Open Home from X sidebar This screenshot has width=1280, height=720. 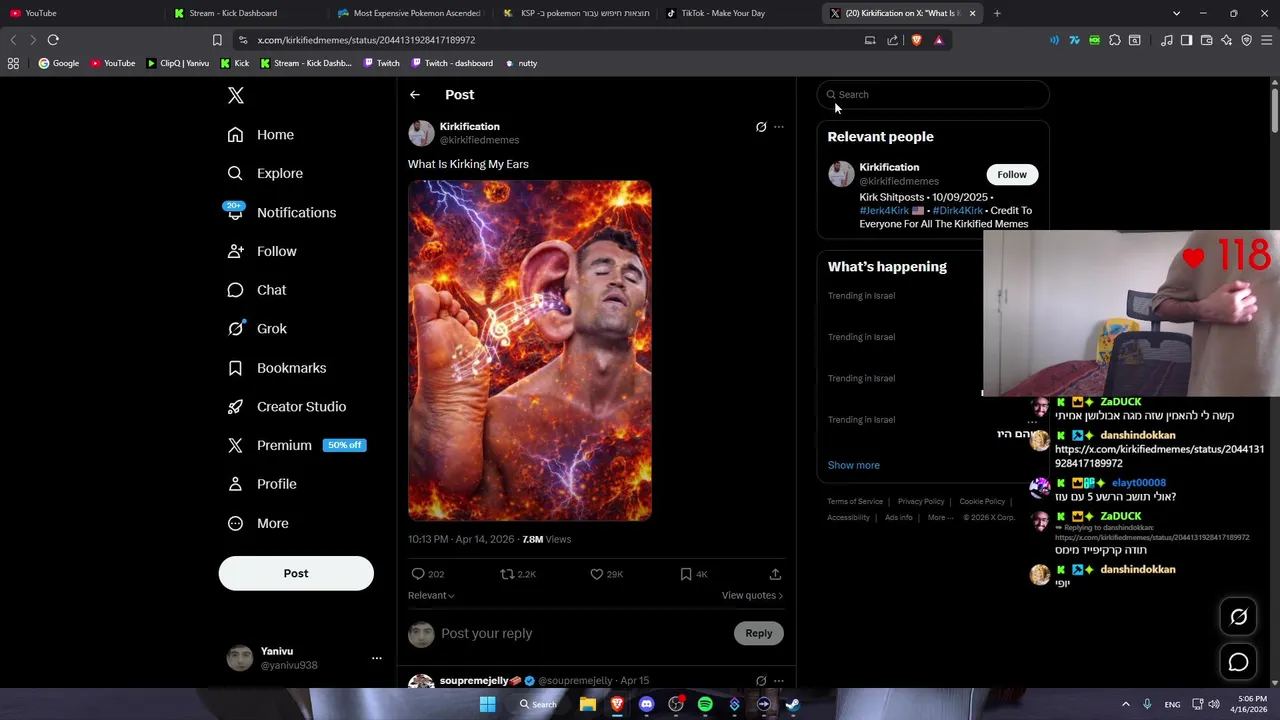pos(260,135)
